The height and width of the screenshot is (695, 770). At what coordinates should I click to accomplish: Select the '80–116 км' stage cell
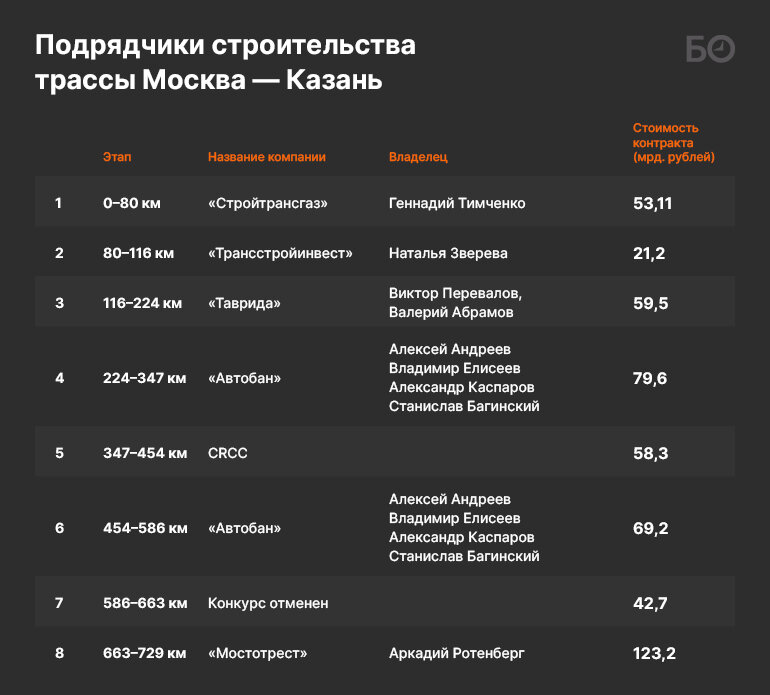(x=138, y=253)
